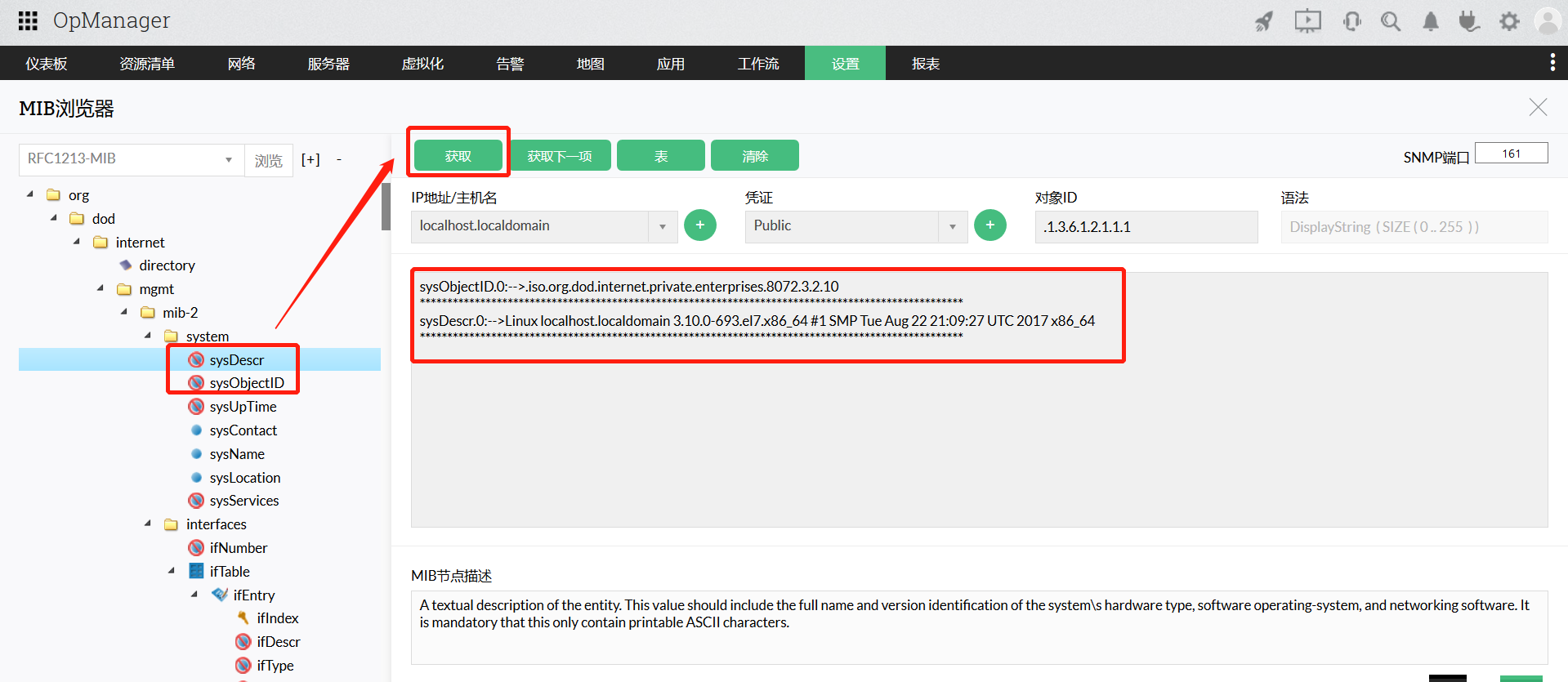Open the apps grid menu icon
Image resolution: width=1568 pixels, height=682 pixels.
coord(28,20)
